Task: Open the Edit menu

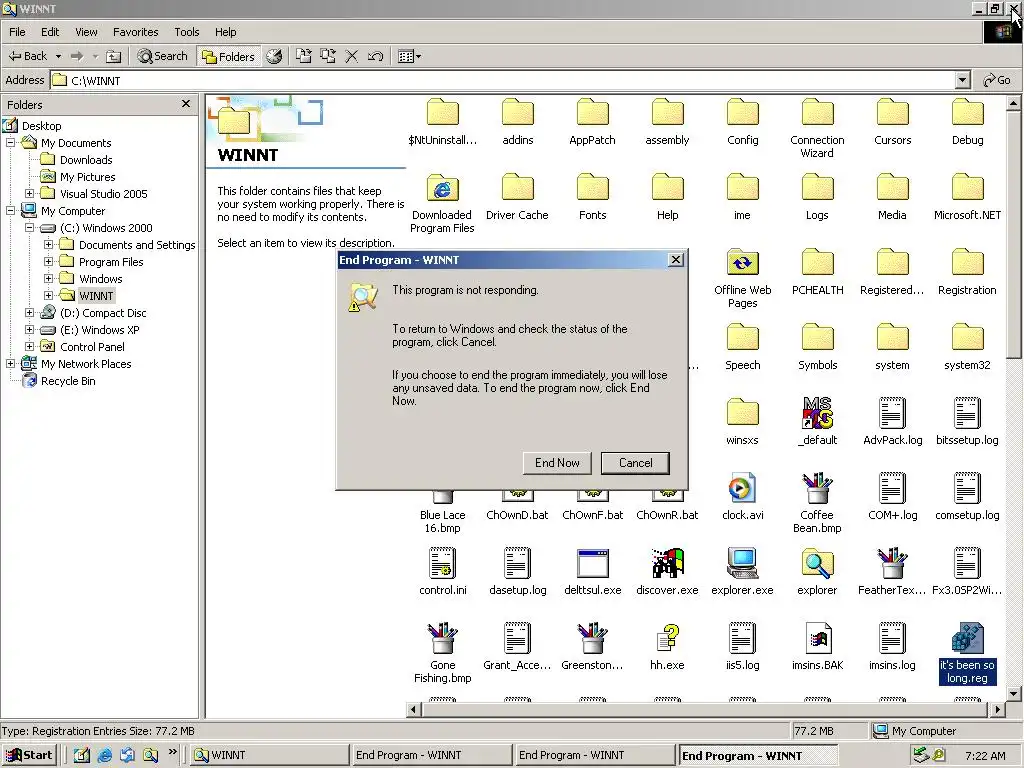Action: [x=50, y=32]
